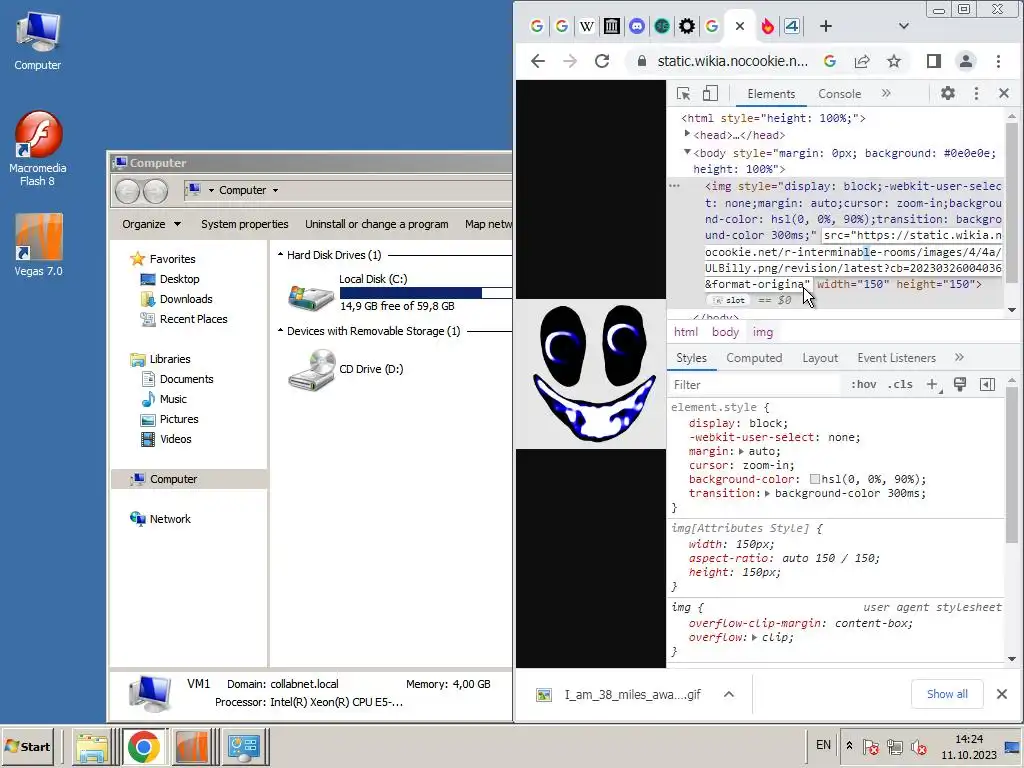The image size is (1024, 768).
Task: Bookmark this page star icon
Action: (893, 61)
